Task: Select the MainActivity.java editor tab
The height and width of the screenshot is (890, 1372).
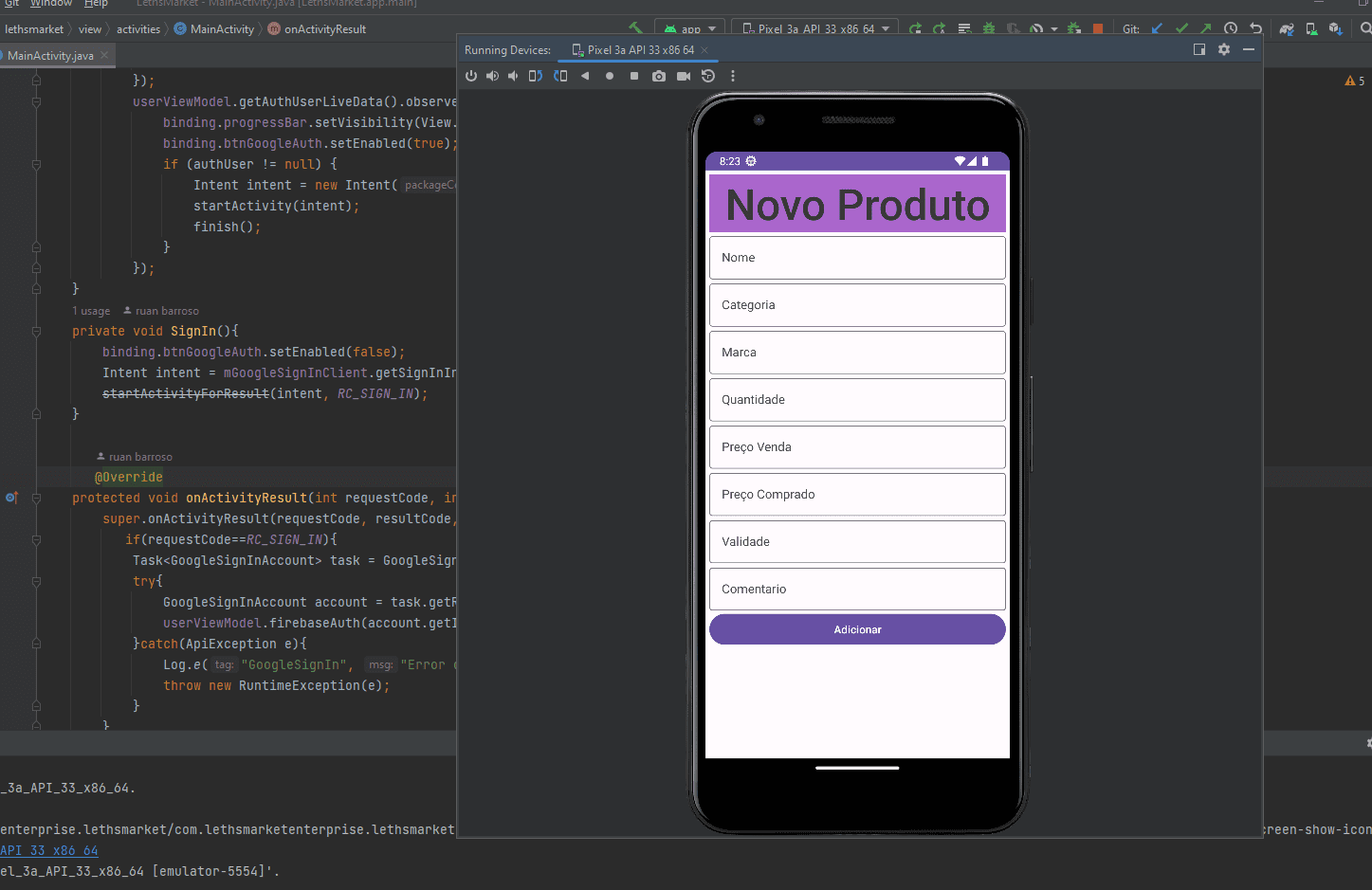Action: pos(50,56)
